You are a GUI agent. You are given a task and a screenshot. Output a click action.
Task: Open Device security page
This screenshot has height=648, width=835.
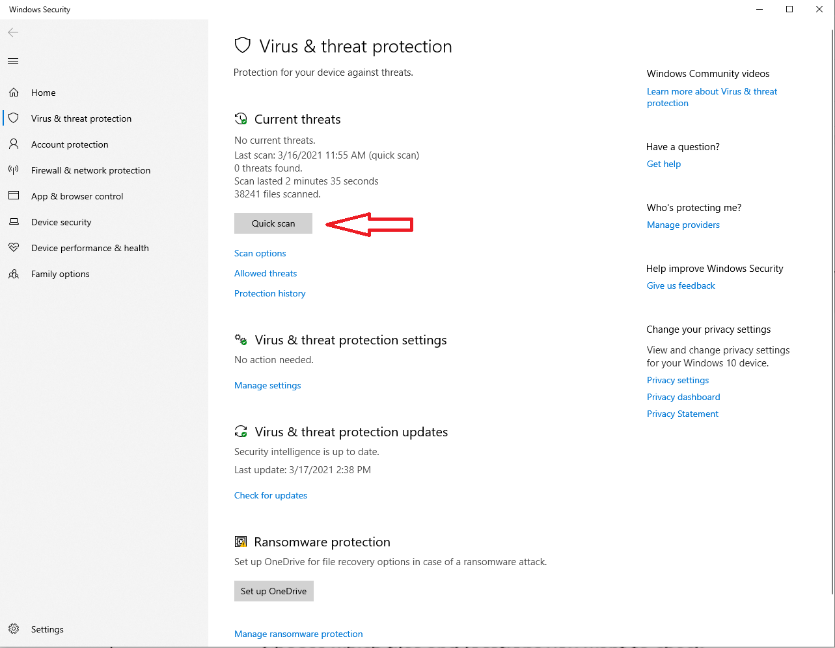61,222
